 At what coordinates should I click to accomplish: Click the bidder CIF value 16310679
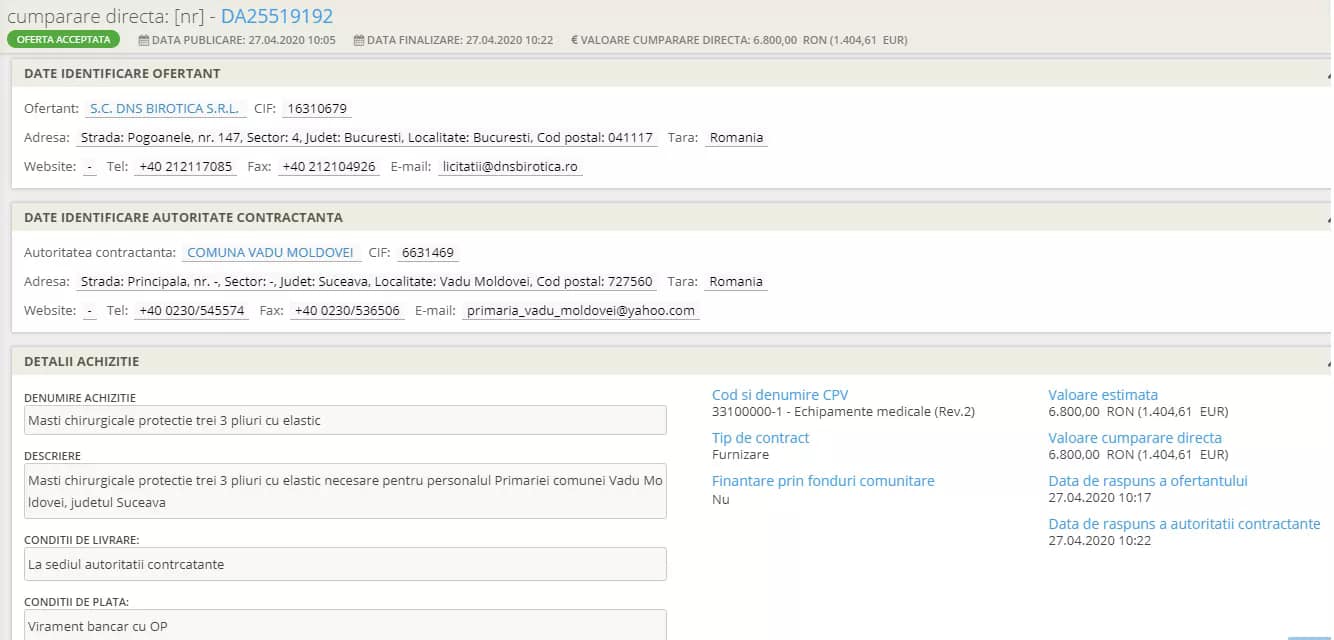(x=317, y=109)
